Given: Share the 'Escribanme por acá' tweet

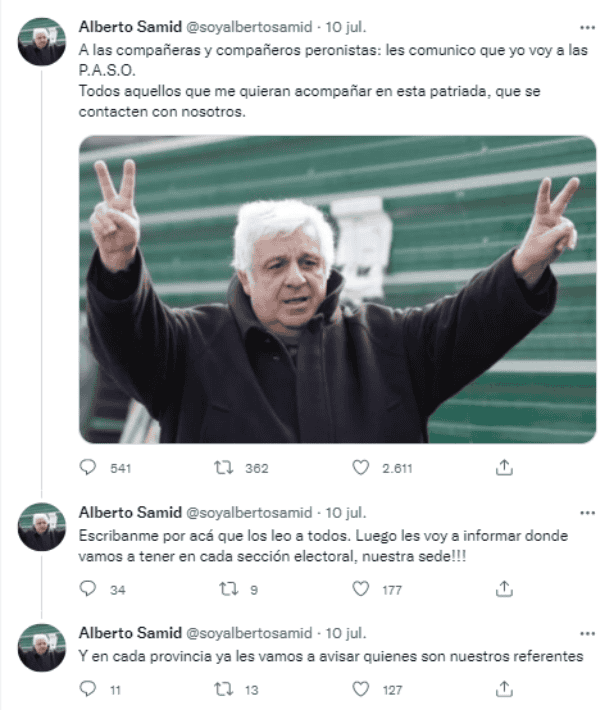Looking at the screenshot, I should point(504,589).
